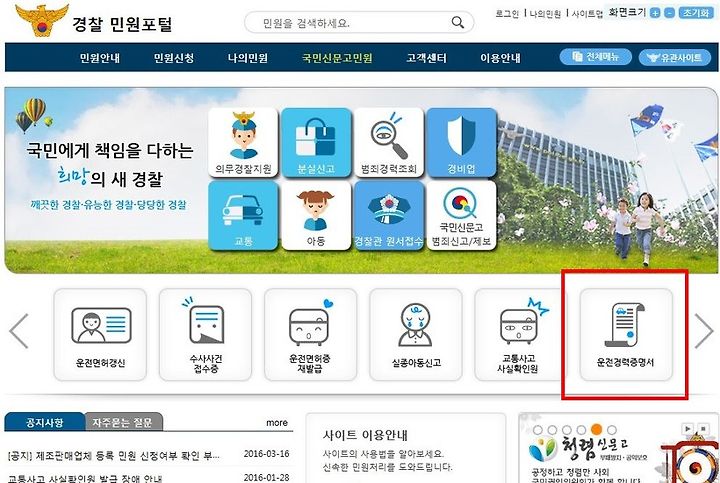Click the 로그인 link
This screenshot has height=483, width=720.
507,14
